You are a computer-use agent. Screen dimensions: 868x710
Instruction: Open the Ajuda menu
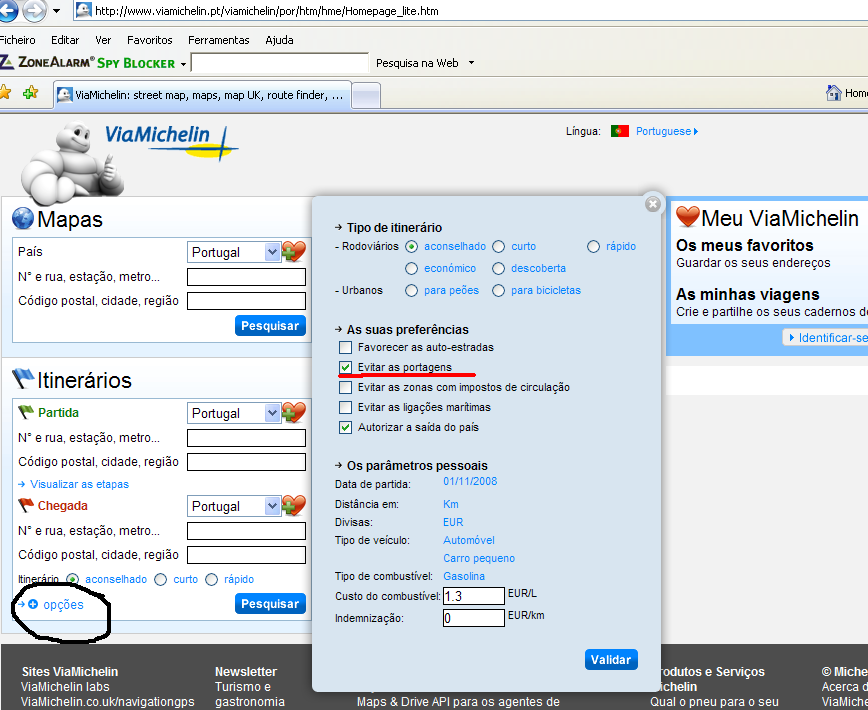coord(279,40)
